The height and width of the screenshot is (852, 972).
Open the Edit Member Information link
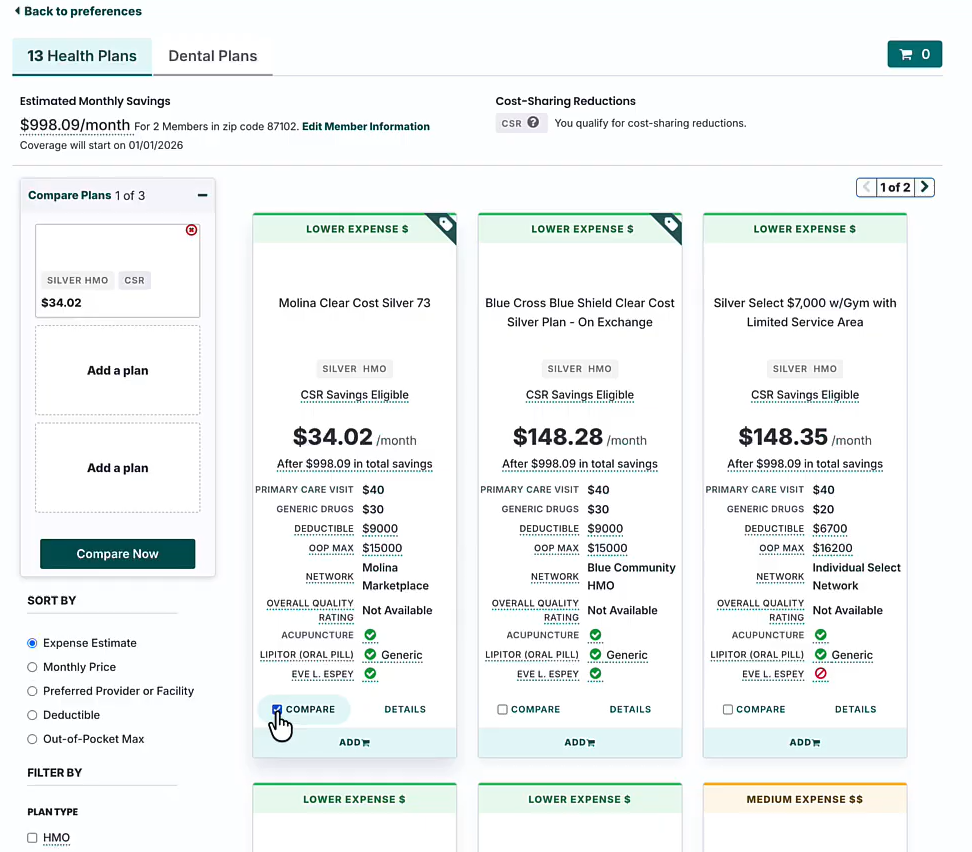tap(366, 127)
